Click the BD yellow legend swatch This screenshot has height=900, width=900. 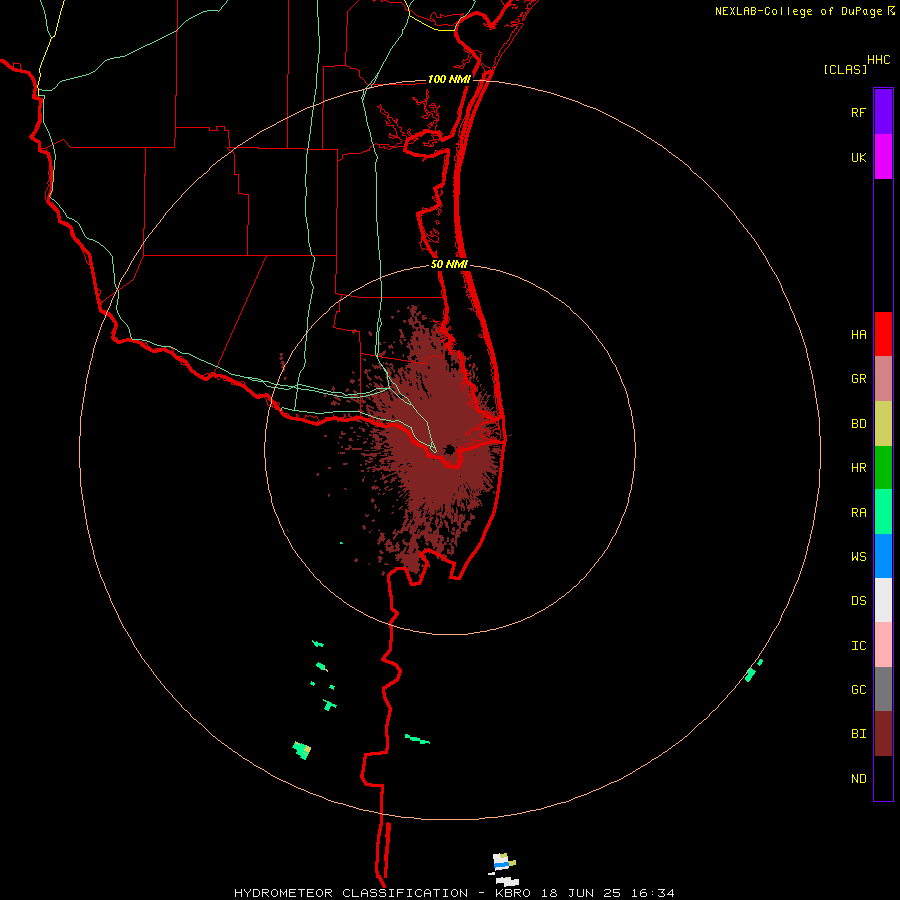click(x=883, y=424)
